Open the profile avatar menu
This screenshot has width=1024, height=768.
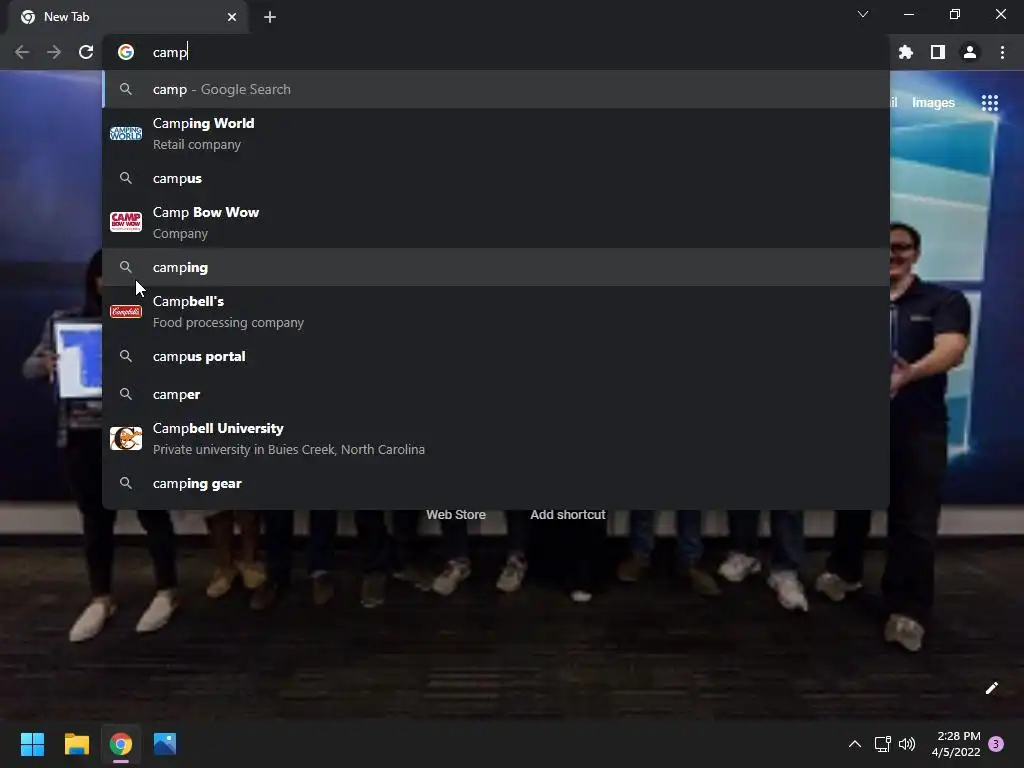click(x=970, y=52)
